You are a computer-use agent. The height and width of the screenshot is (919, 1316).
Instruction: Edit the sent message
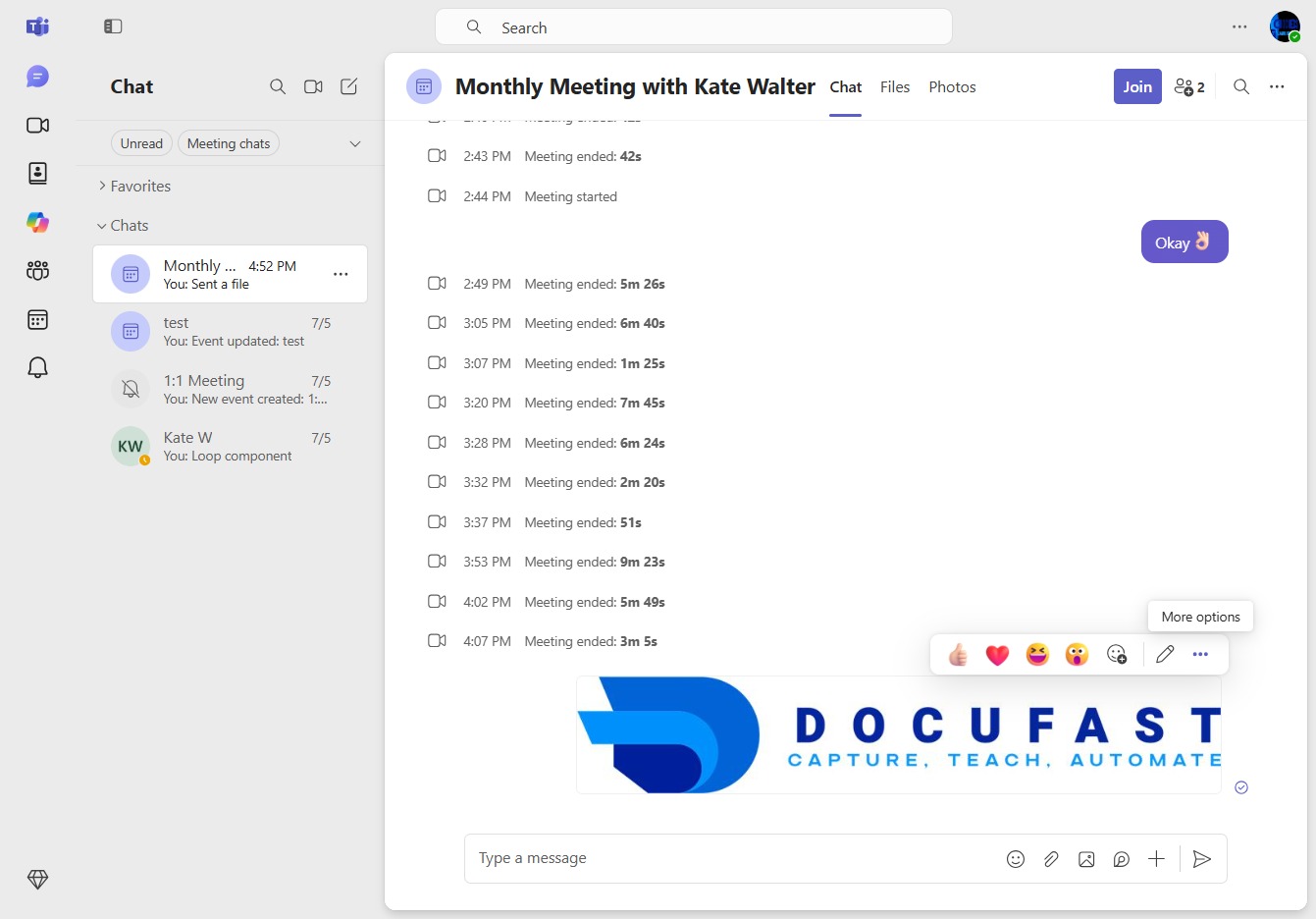coord(1165,654)
